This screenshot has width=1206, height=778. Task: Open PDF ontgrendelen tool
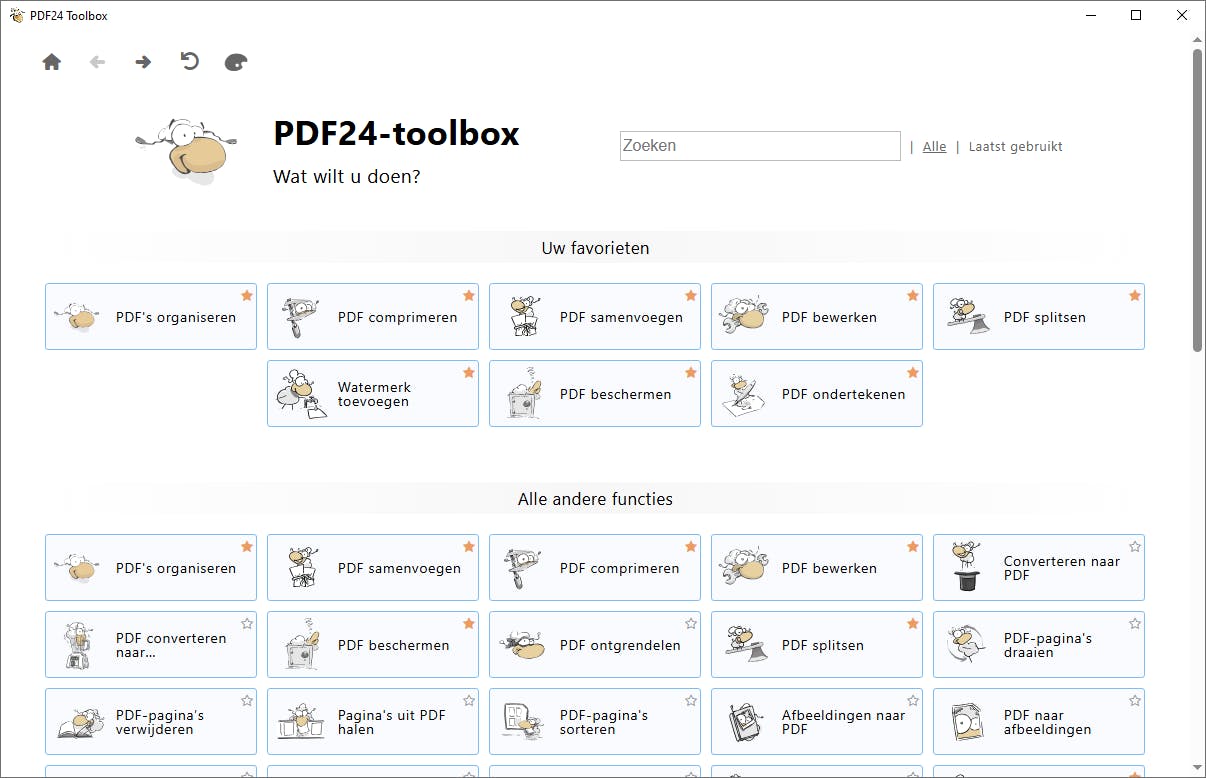point(595,645)
